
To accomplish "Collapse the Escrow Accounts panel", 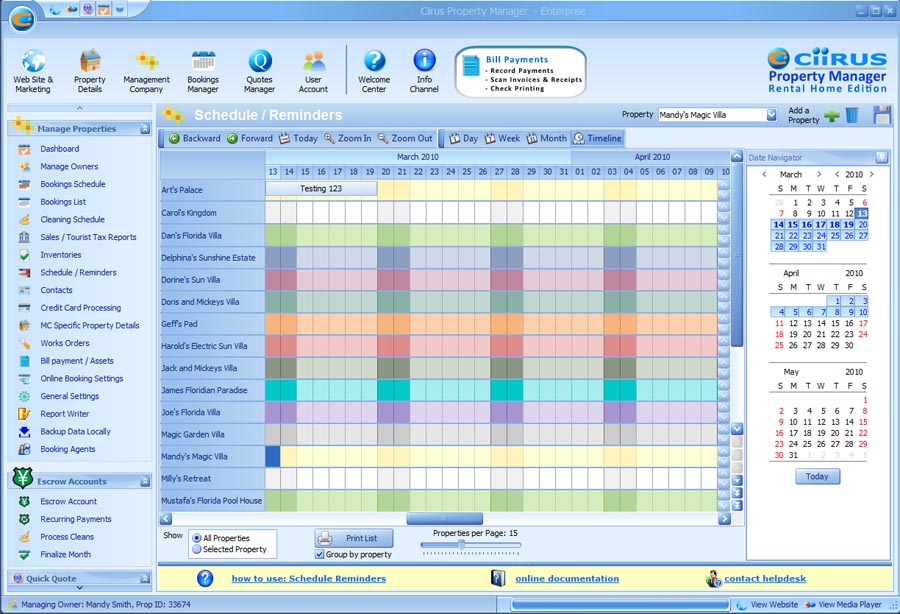I will [145, 482].
